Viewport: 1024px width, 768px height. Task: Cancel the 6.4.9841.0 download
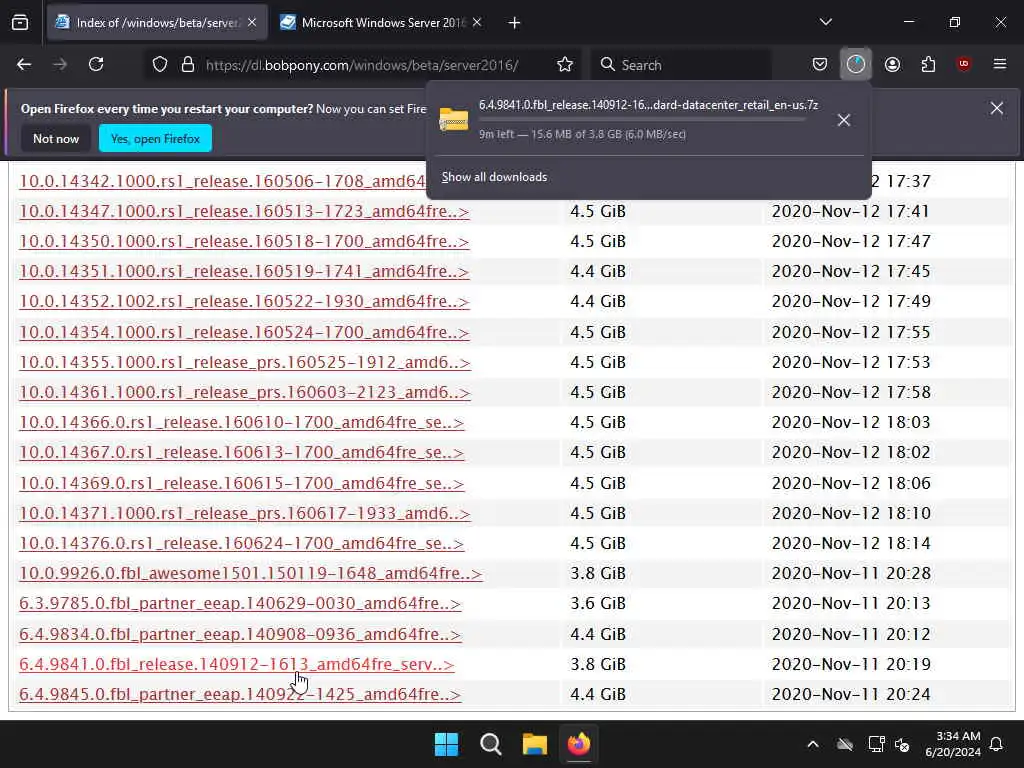click(844, 120)
